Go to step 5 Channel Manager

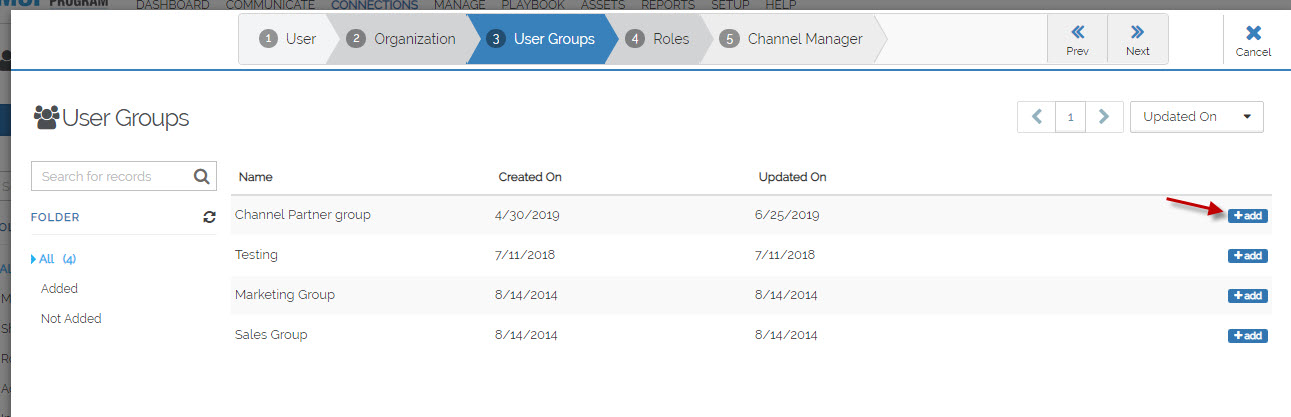[791, 39]
